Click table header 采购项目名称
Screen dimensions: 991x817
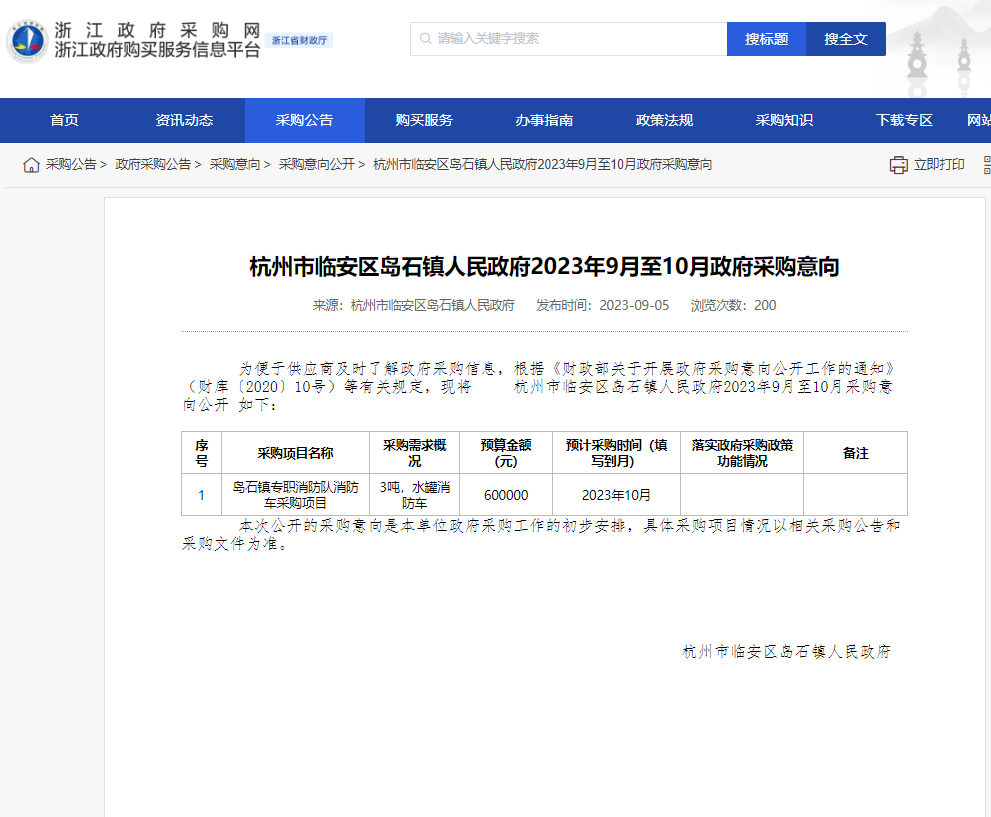point(295,453)
